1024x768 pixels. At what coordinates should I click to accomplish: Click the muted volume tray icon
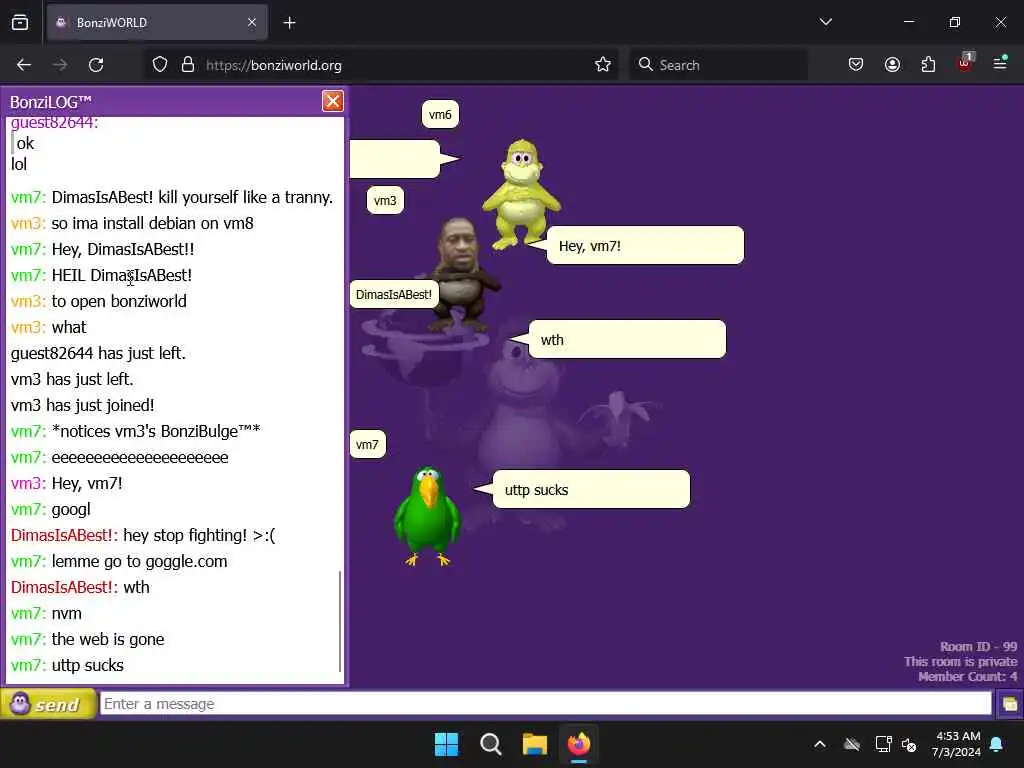click(x=908, y=744)
